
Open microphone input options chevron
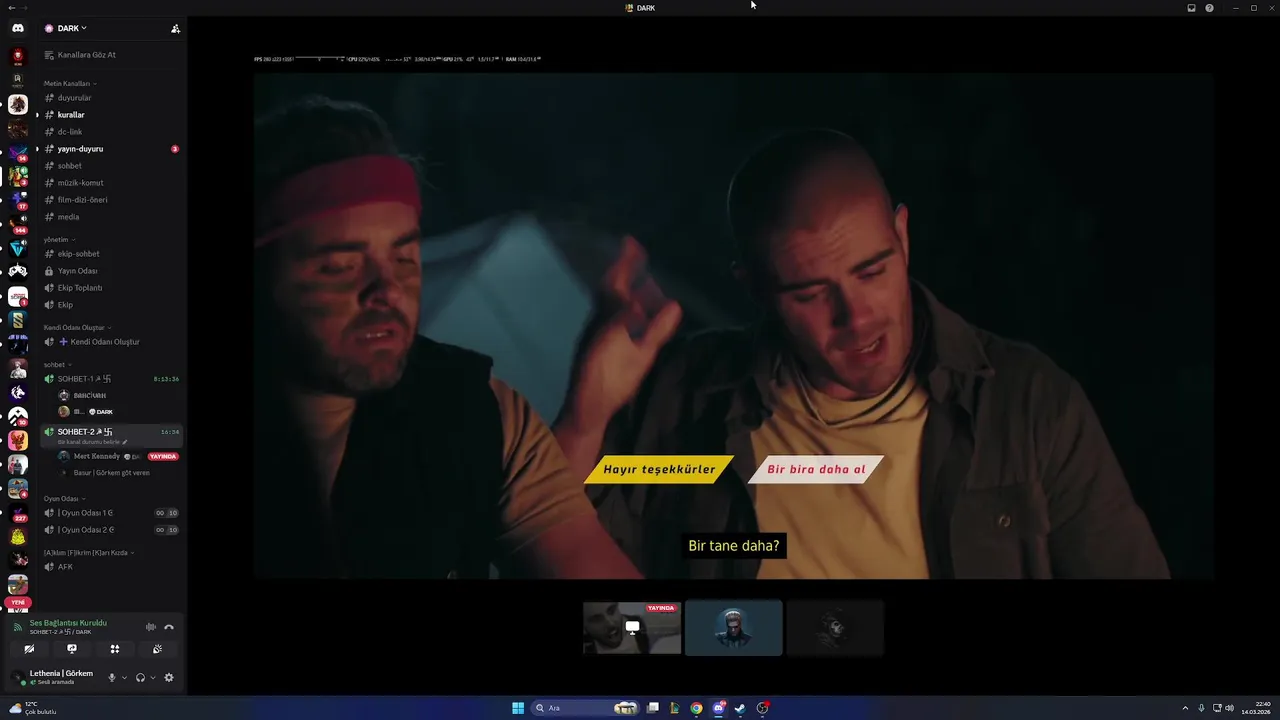click(x=124, y=677)
